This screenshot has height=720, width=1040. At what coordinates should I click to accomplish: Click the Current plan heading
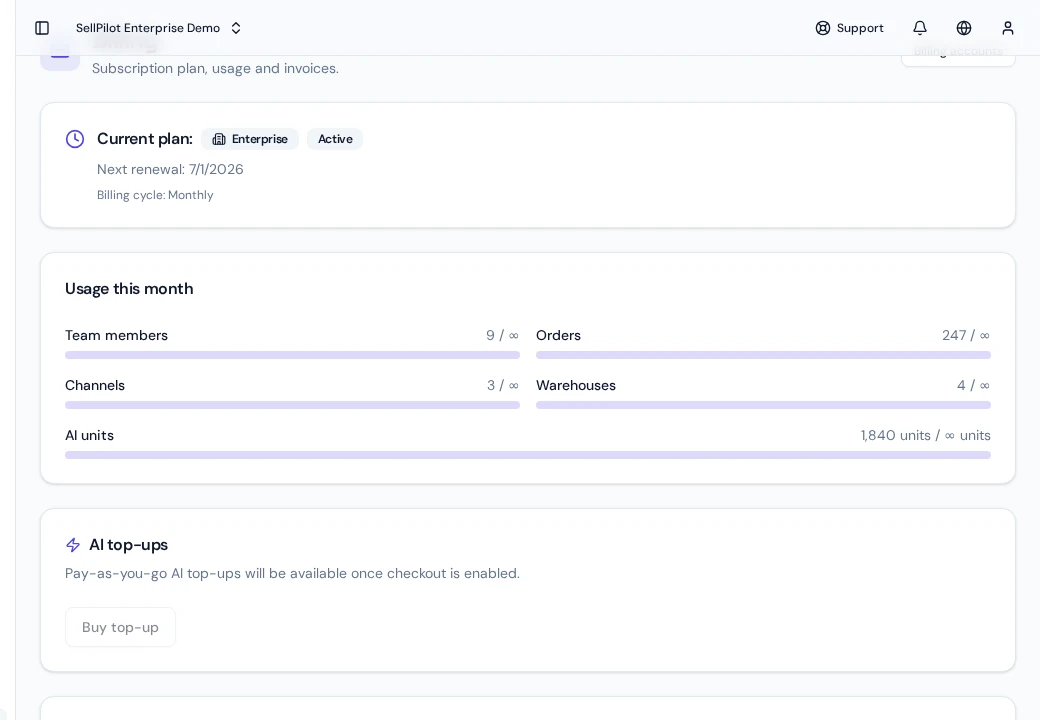pos(145,139)
